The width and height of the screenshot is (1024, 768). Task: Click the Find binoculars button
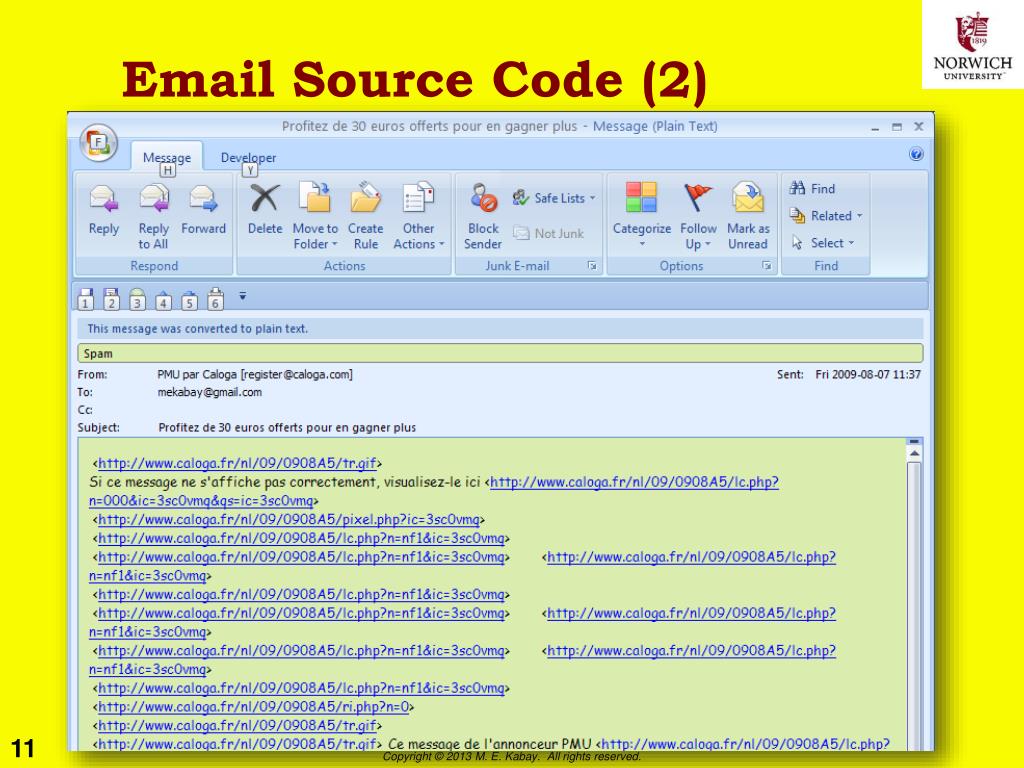[812, 189]
